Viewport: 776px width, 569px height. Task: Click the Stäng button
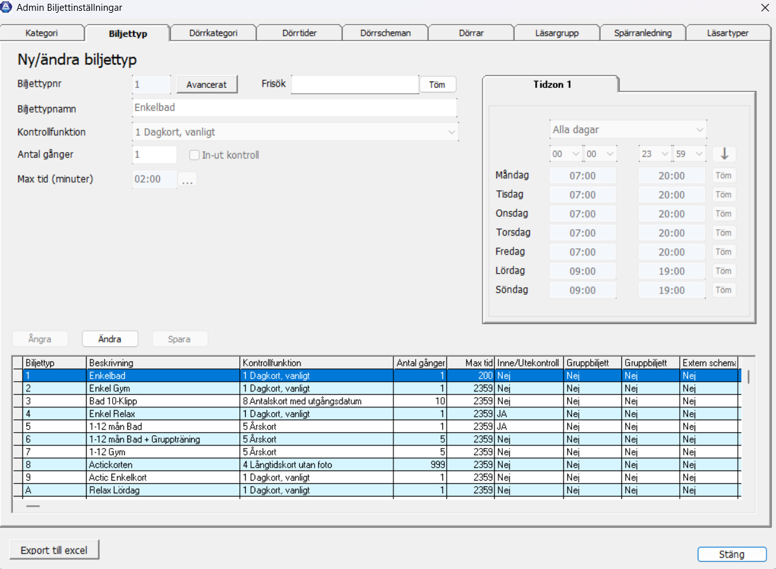click(x=732, y=554)
